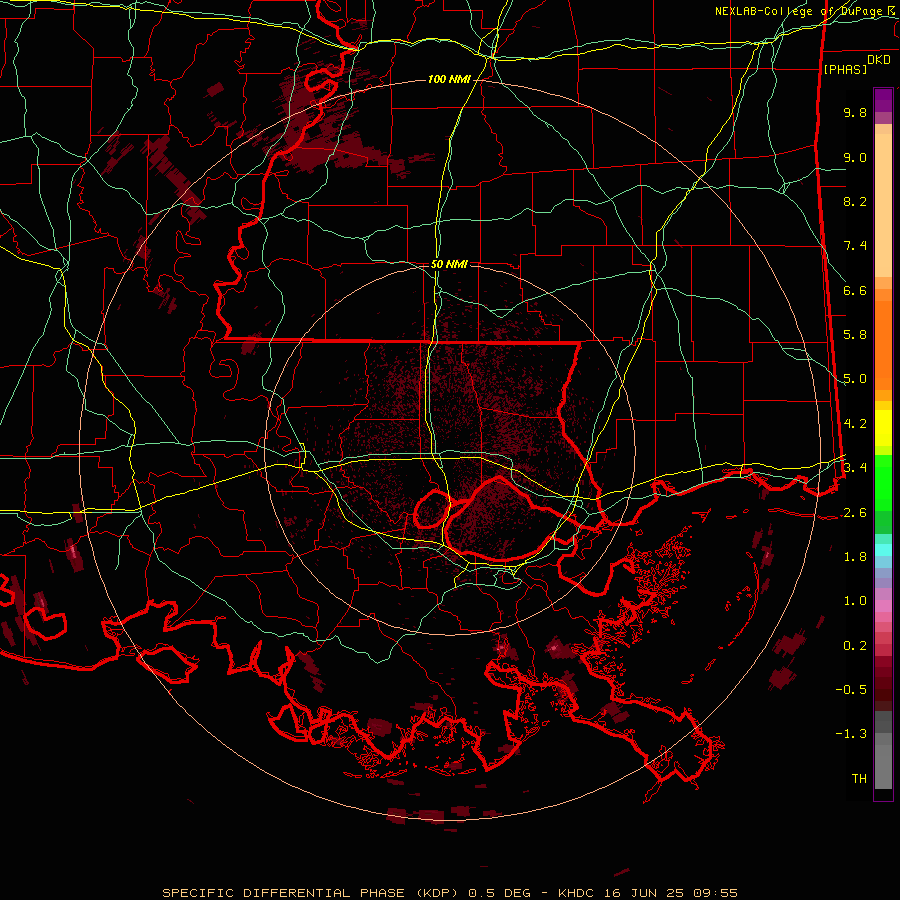Image resolution: width=900 pixels, height=900 pixels.
Task: Click the "0.5 DEG" elevation angle text
Action: (x=499, y=893)
